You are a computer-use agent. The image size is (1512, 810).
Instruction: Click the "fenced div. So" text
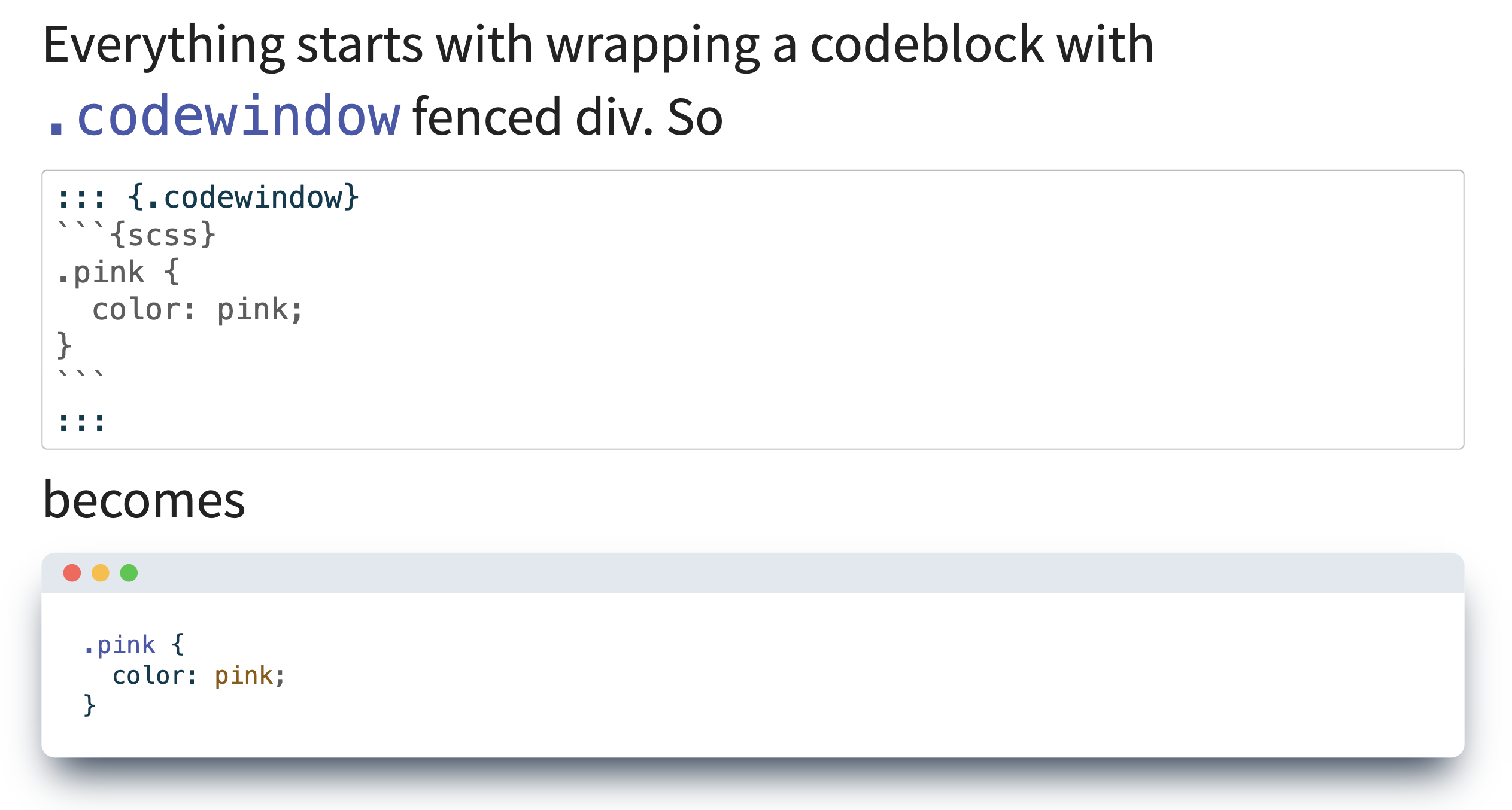[567, 117]
